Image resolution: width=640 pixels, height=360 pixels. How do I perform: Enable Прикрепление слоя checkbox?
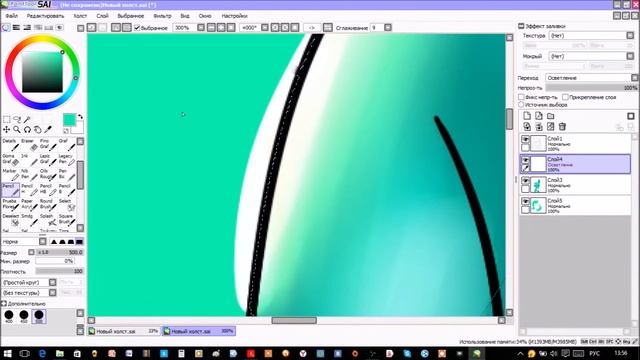565,97
